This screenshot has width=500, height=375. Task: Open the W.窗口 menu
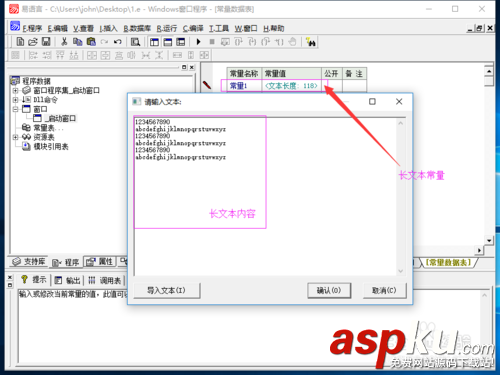(246, 28)
